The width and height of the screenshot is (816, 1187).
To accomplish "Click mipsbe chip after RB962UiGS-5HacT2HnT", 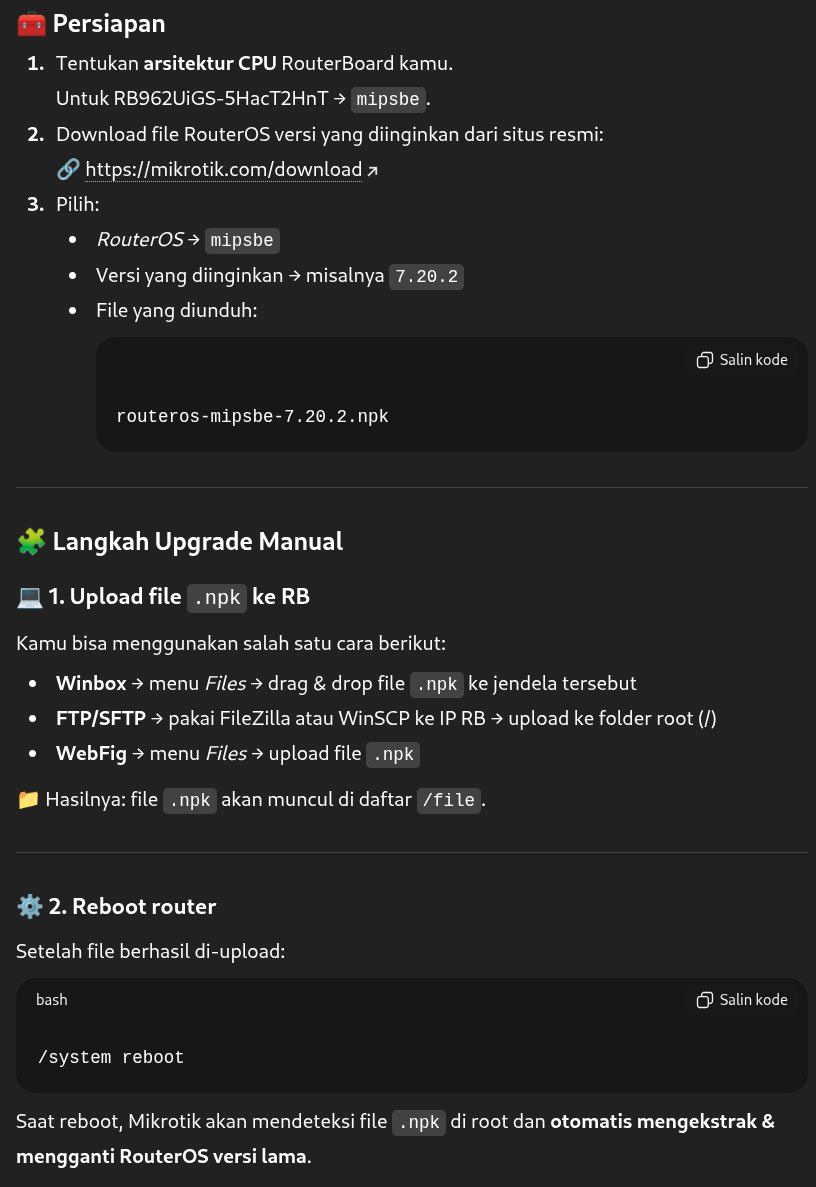I will coord(388,98).
